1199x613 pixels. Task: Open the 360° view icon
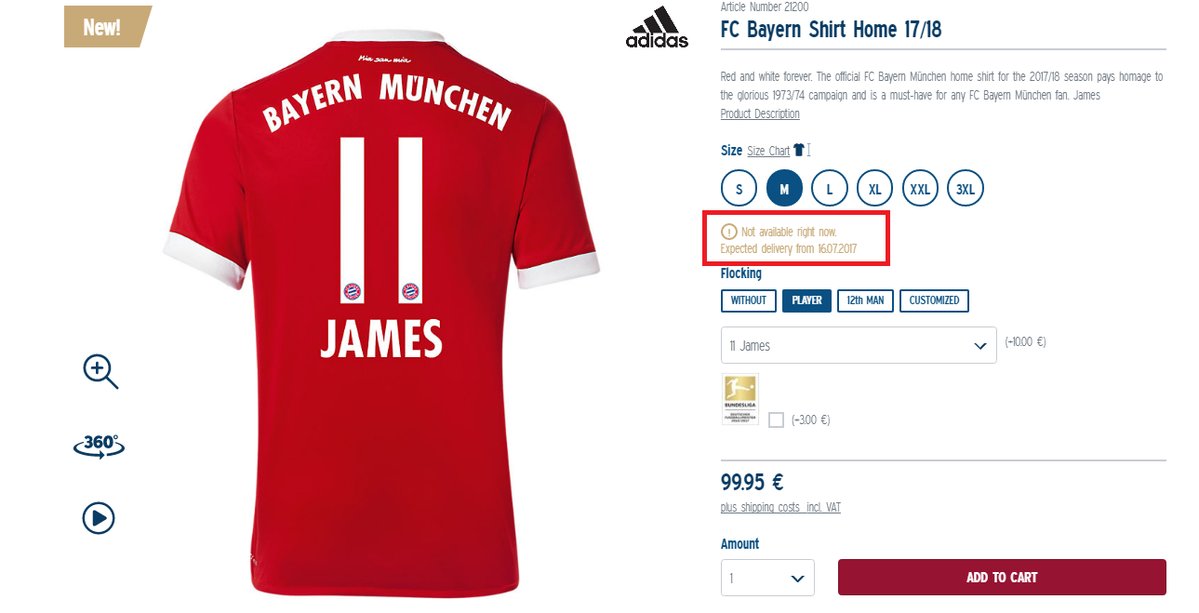point(99,446)
